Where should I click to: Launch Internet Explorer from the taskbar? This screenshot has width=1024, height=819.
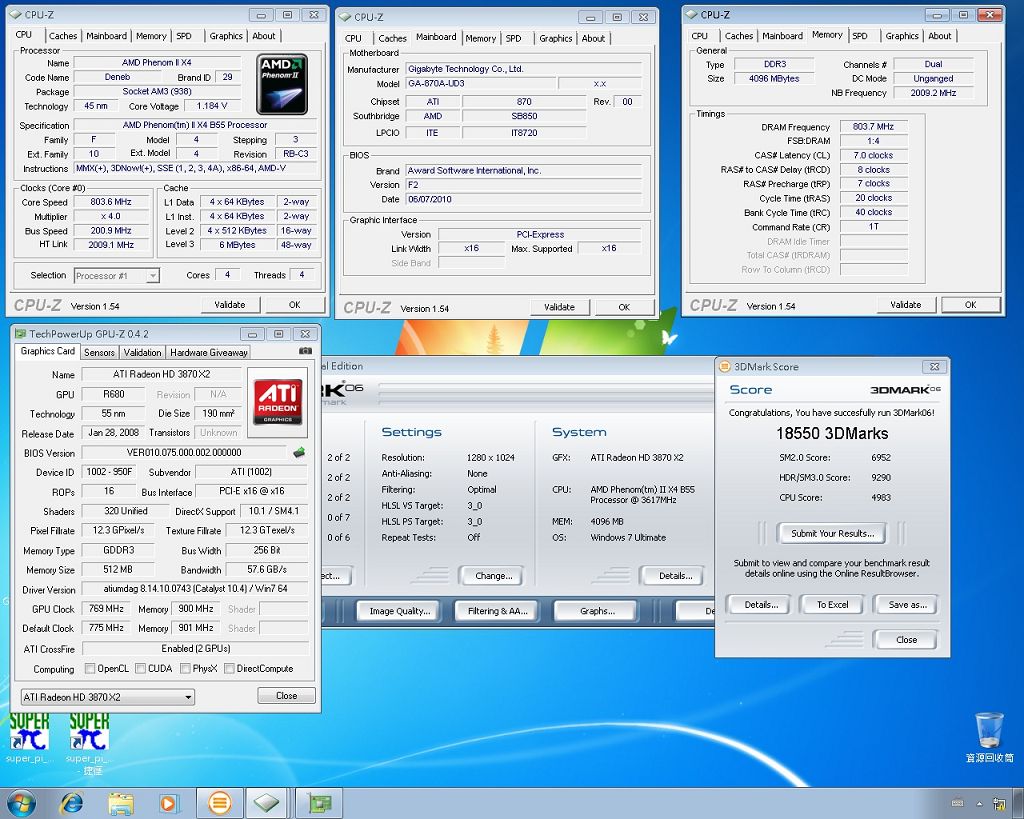coord(71,803)
